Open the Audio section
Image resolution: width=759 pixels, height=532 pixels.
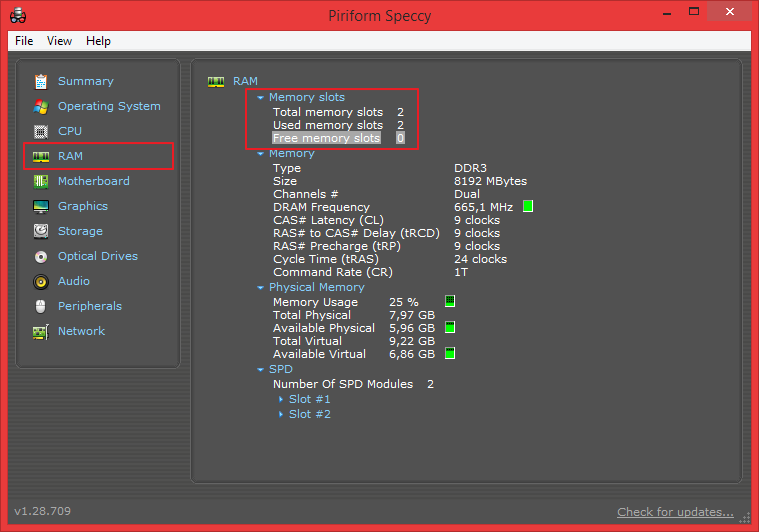pos(74,281)
